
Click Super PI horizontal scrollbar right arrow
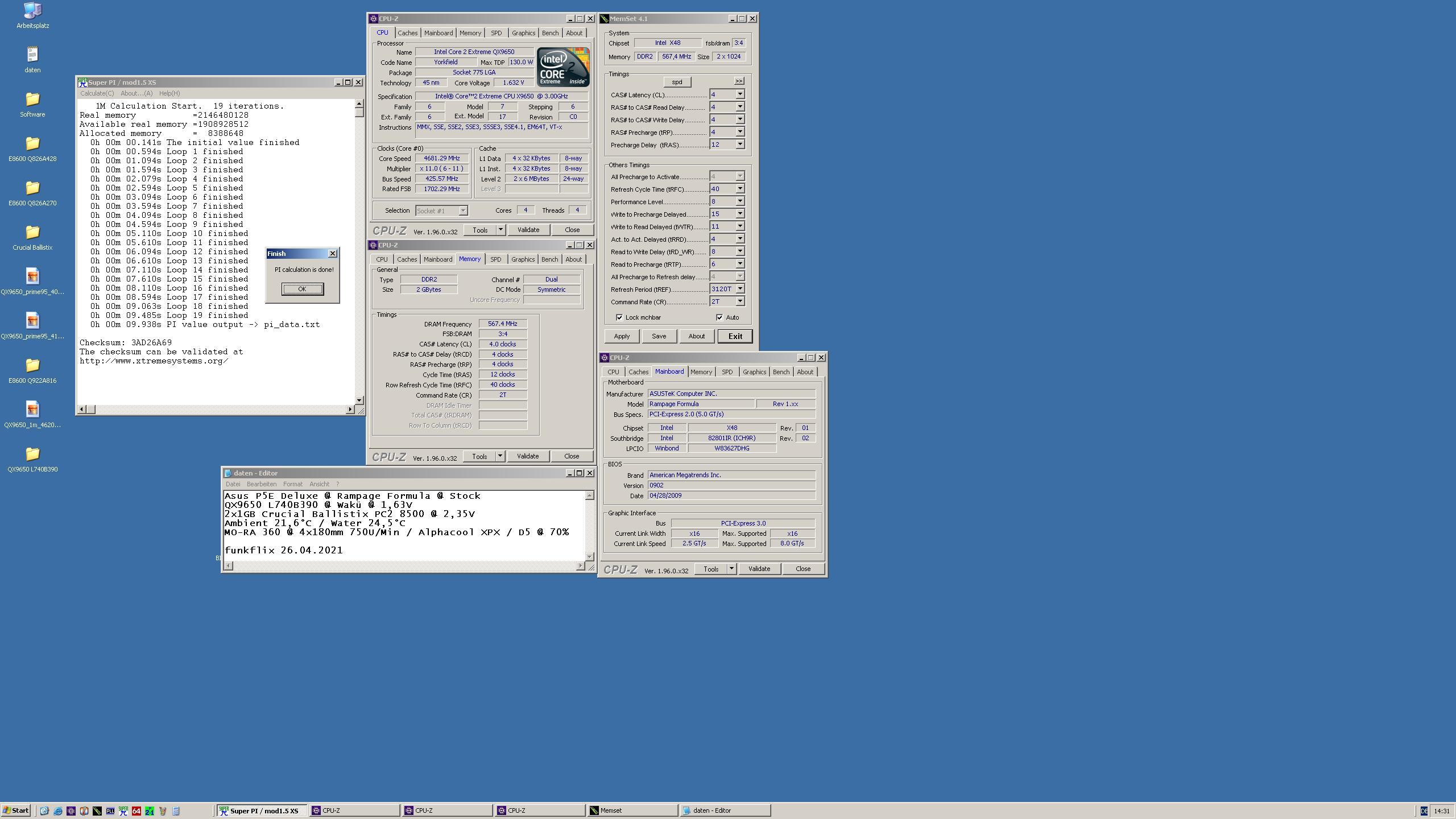tap(350, 409)
